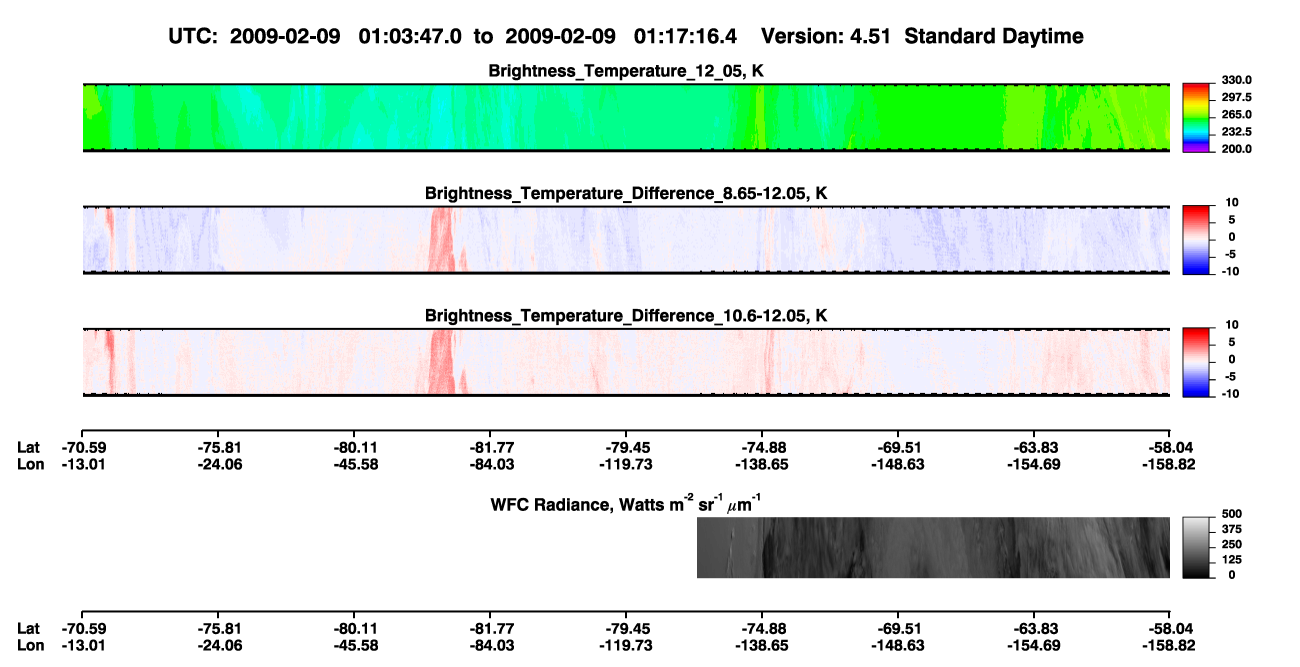Click the WFC Radiance plot title

[x=626, y=503]
